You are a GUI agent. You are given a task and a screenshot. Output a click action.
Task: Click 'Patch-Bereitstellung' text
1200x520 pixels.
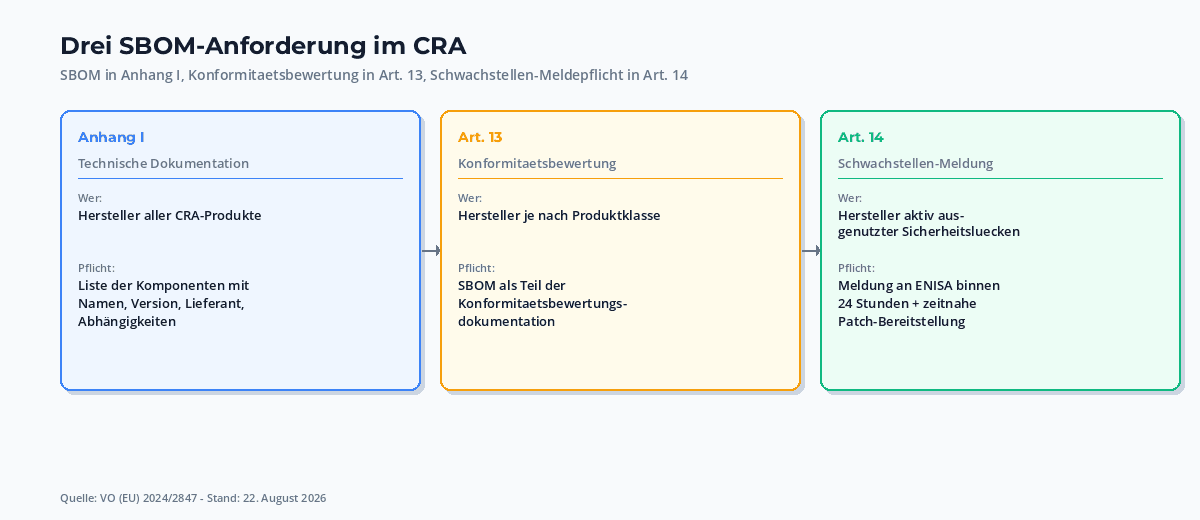click(x=901, y=321)
